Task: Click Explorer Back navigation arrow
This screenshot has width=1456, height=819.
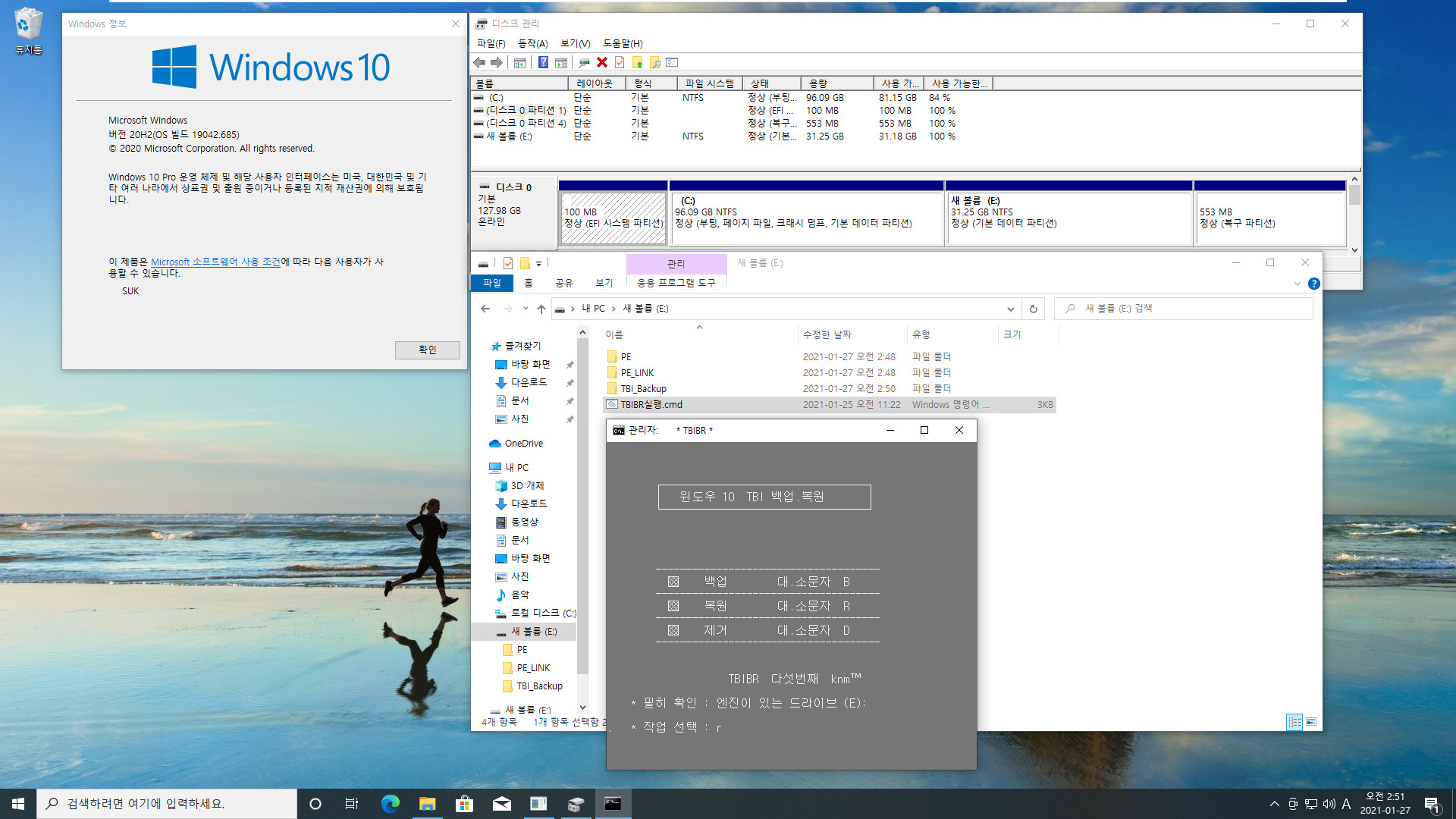Action: pyautogui.click(x=485, y=309)
